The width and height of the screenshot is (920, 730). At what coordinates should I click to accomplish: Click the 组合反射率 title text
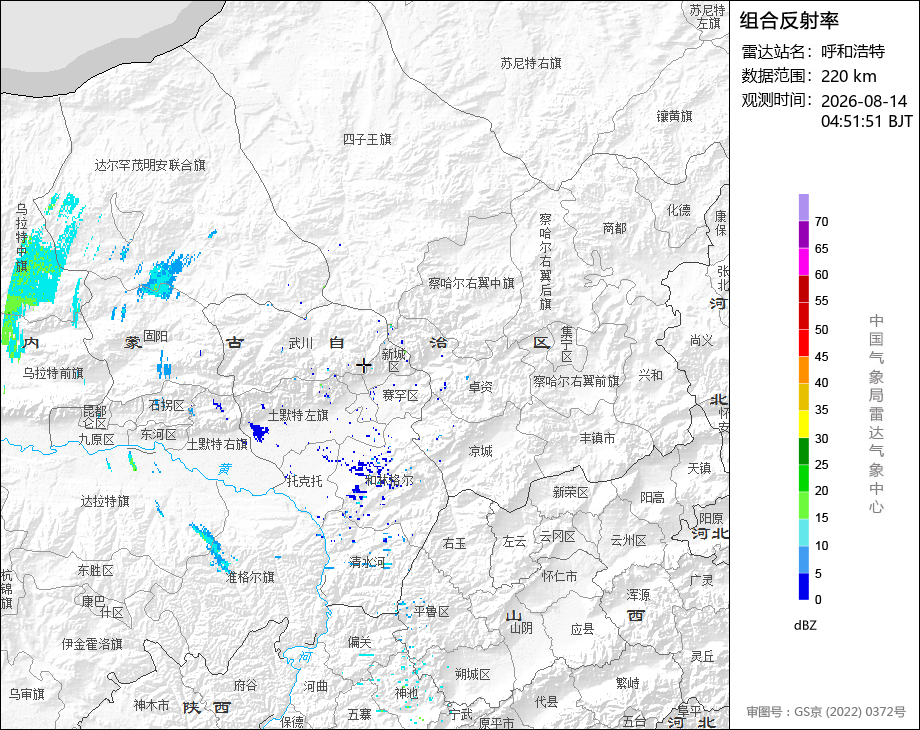coord(789,21)
